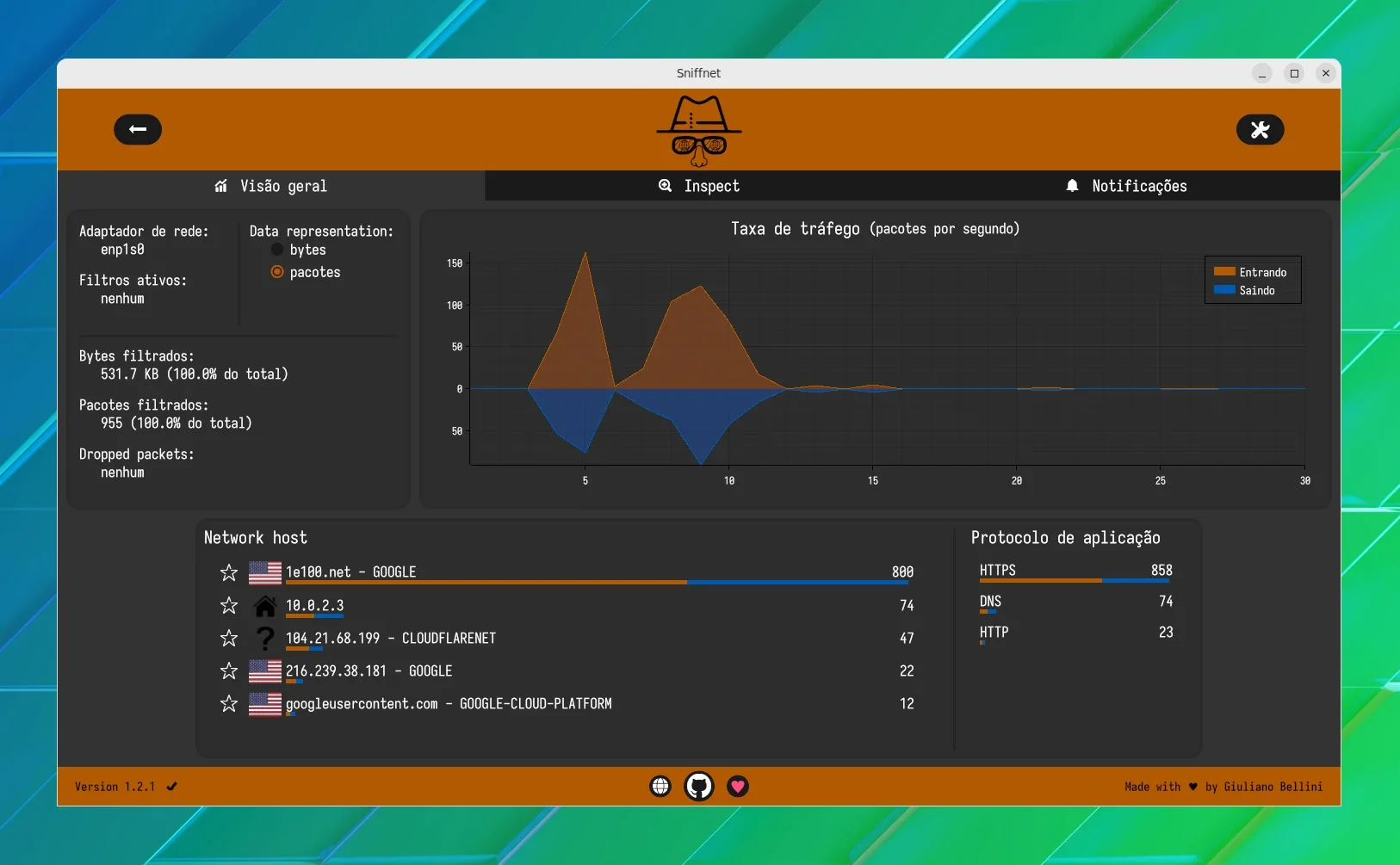The width and height of the screenshot is (1400, 865).
Task: Click the 858 count beside HTTPS
Action: [1162, 571]
